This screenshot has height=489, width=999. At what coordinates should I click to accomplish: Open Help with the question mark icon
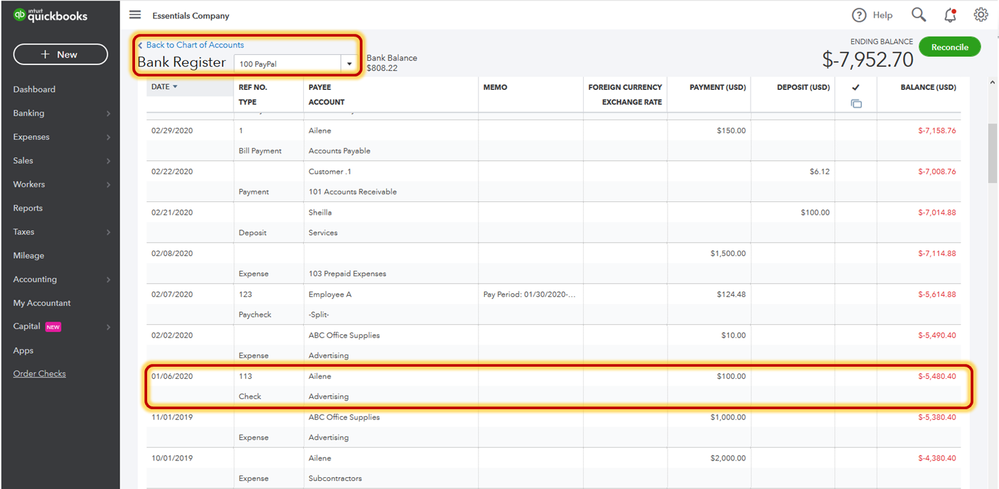click(859, 15)
